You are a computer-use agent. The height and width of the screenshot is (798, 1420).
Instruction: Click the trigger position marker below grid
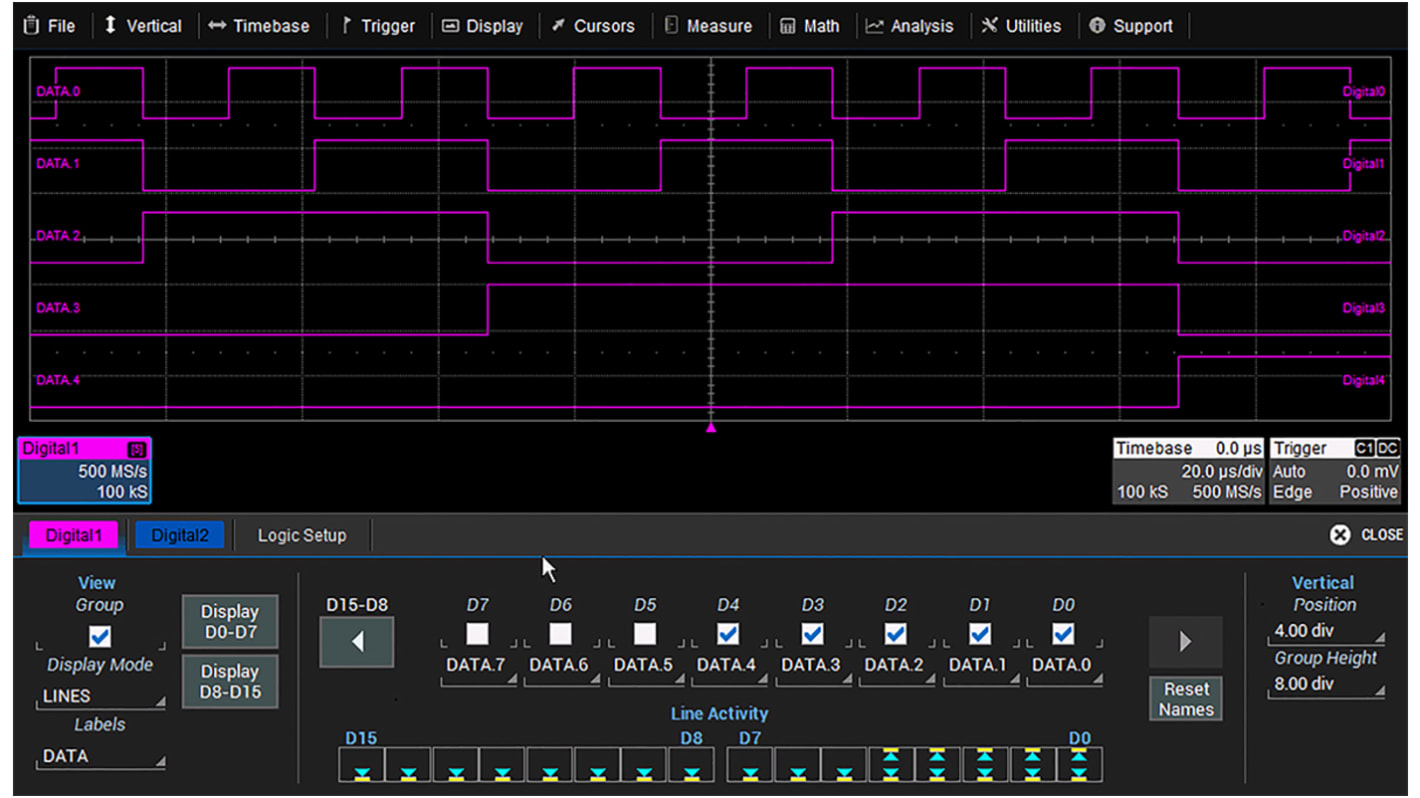tap(711, 428)
